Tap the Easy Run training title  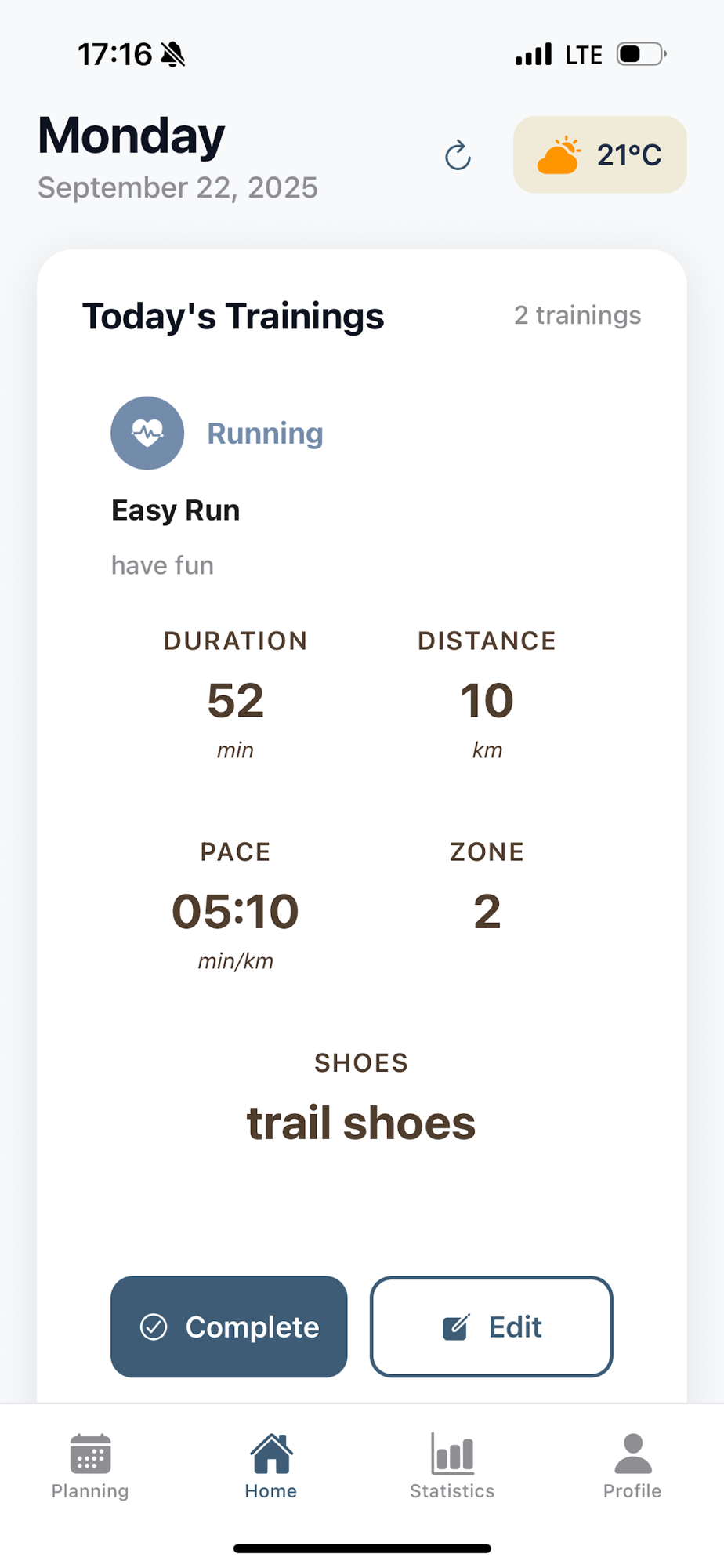pyautogui.click(x=176, y=510)
